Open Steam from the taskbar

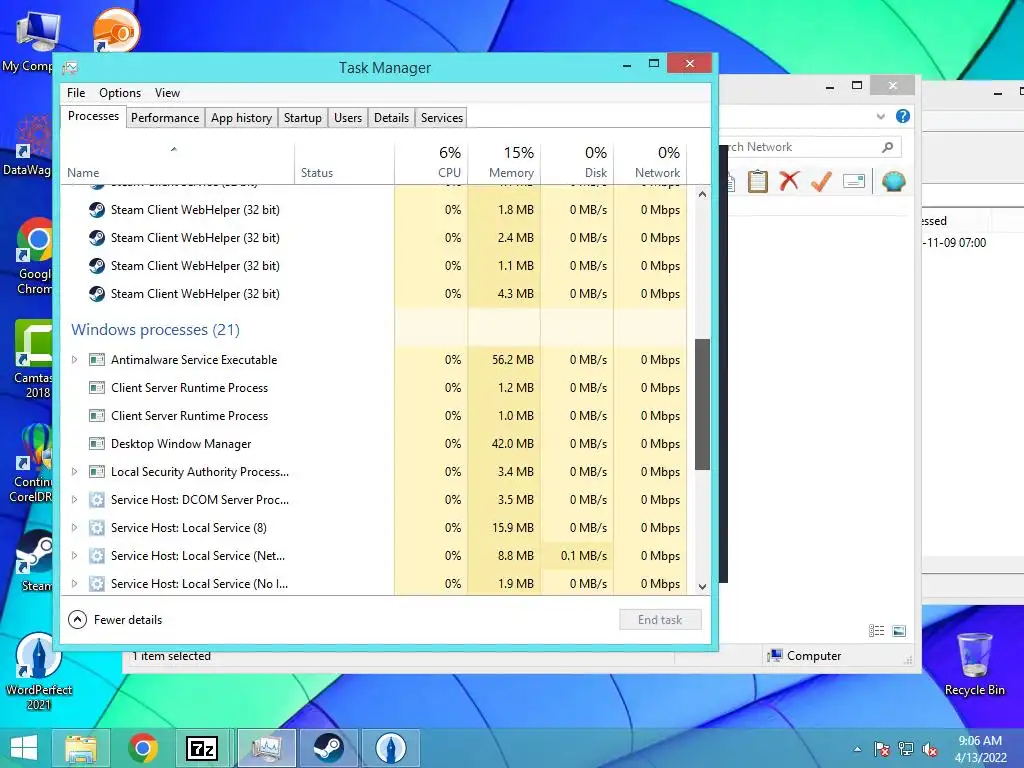328,748
